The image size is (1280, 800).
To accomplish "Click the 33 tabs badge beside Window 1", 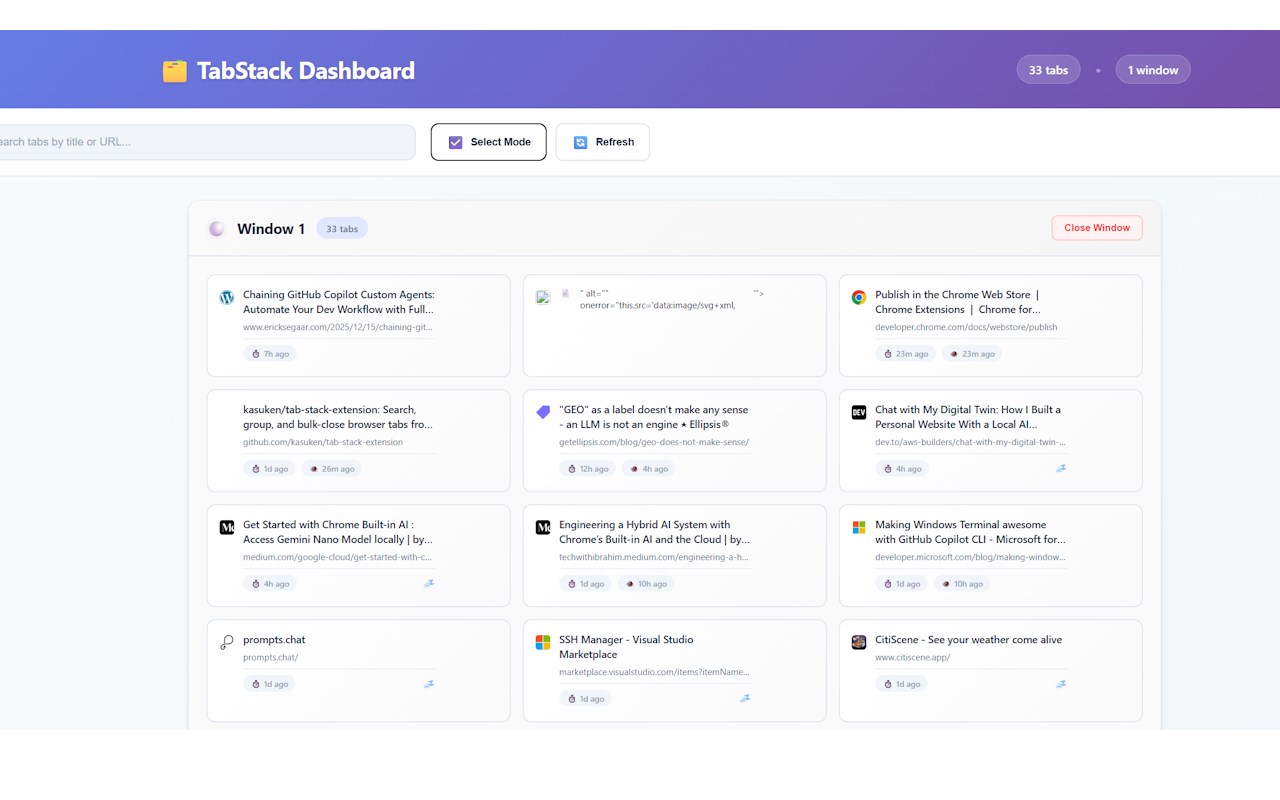I will tap(342, 229).
